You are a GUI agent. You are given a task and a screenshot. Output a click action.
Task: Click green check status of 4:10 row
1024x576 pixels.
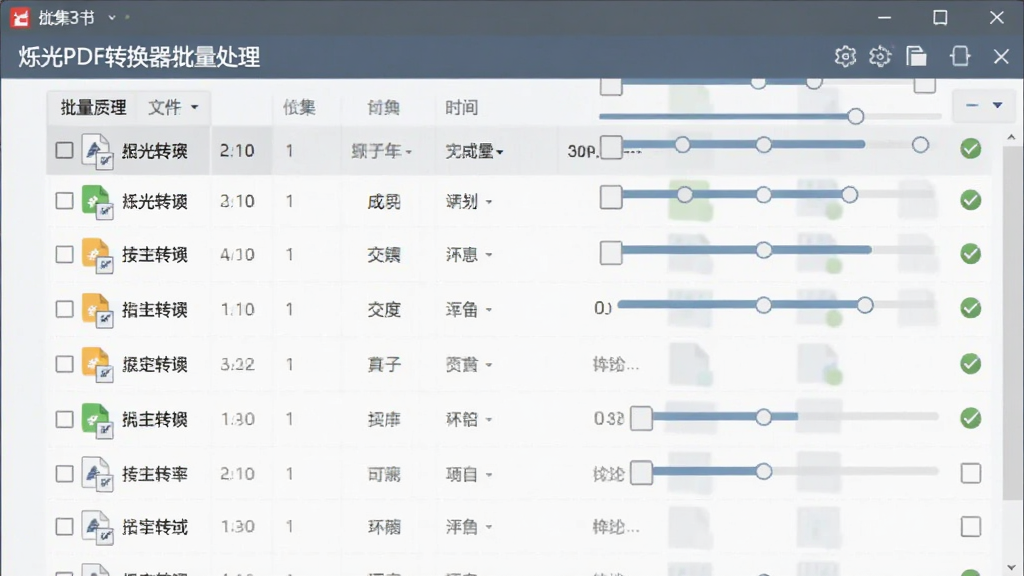pos(970,253)
